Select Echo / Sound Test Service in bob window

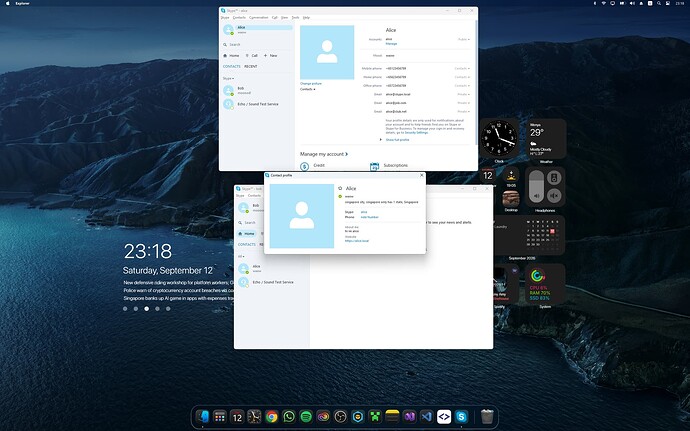click(272, 282)
